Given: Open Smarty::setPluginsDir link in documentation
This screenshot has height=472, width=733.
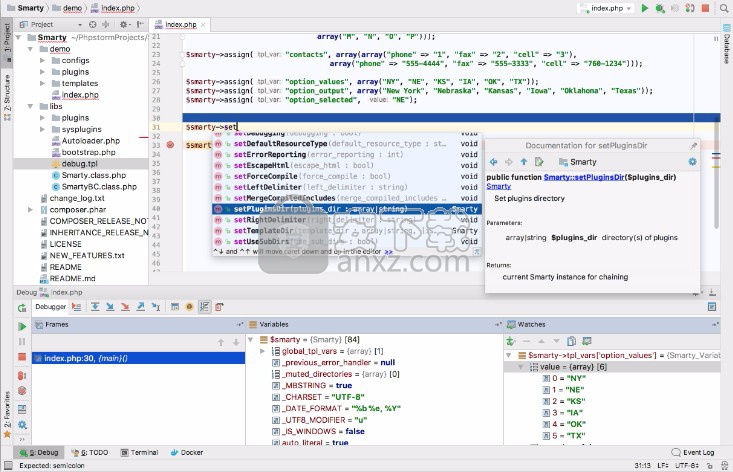Looking at the screenshot, I should pos(584,177).
